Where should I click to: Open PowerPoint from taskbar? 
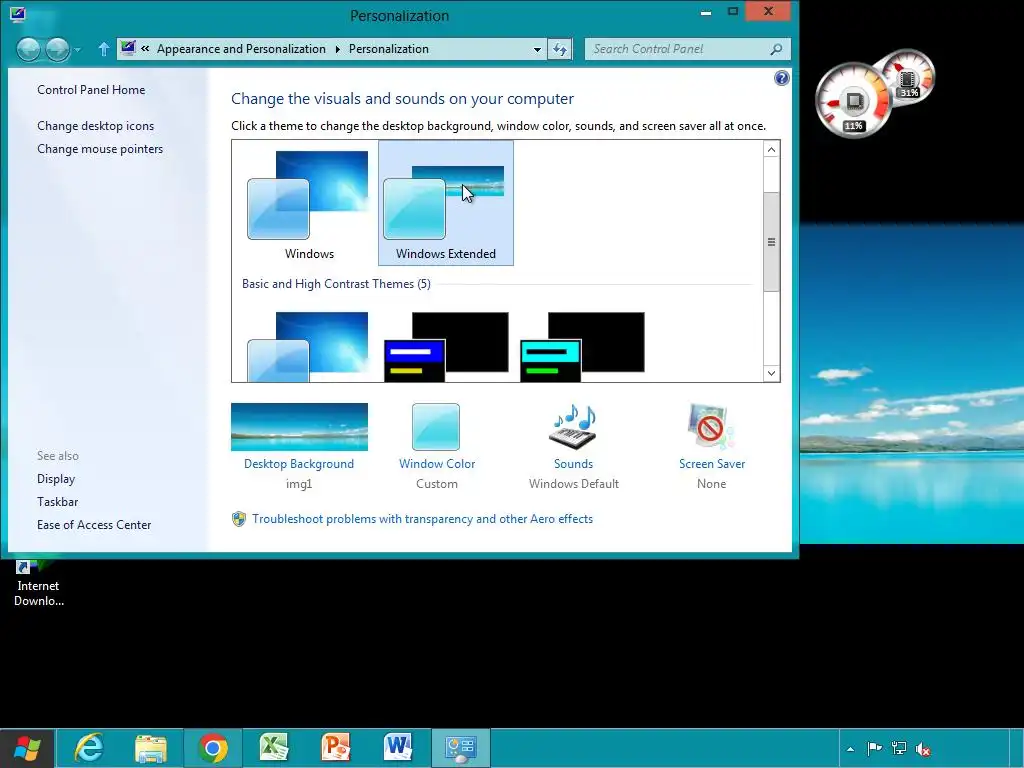(336, 748)
